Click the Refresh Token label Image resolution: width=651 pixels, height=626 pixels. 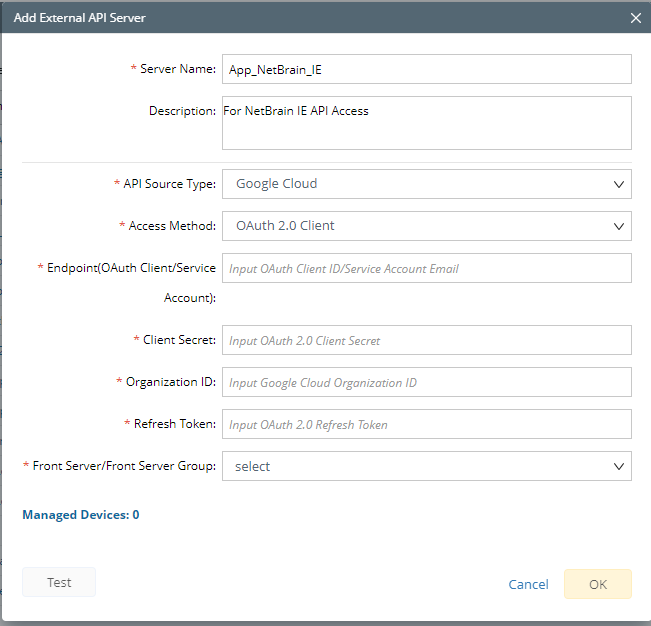(174, 424)
